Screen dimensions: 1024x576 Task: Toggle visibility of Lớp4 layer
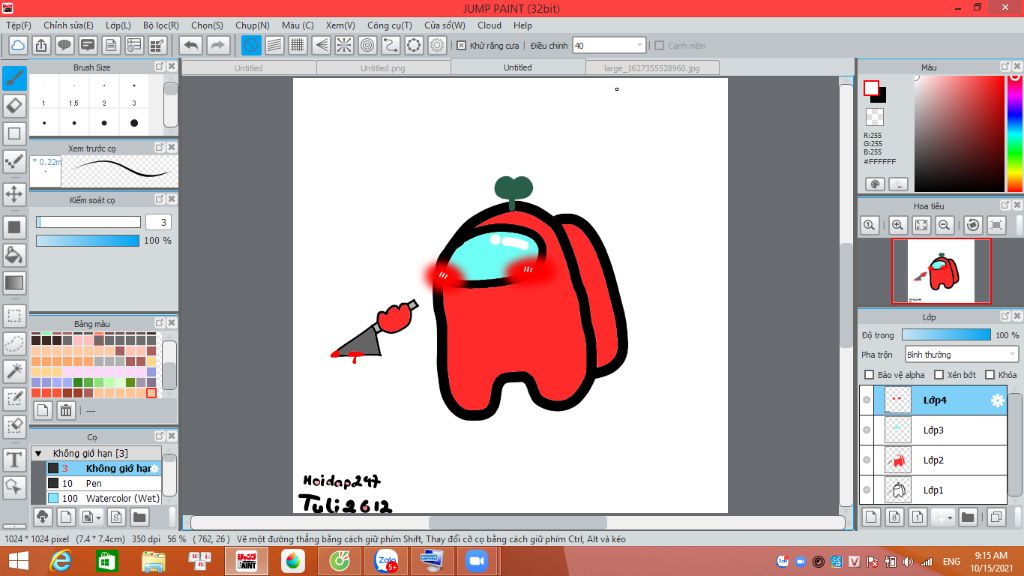click(x=867, y=400)
